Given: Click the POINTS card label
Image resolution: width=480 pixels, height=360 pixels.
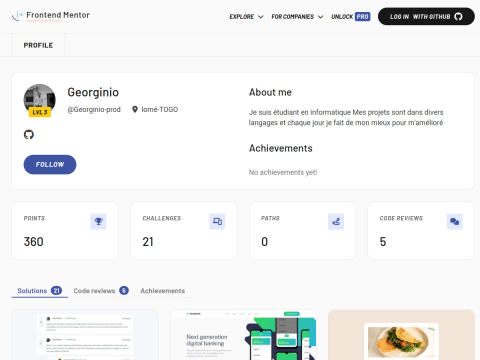Looking at the screenshot, I should pos(34,218).
